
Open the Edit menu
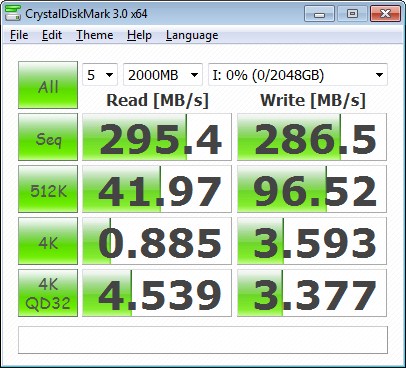pyautogui.click(x=52, y=35)
